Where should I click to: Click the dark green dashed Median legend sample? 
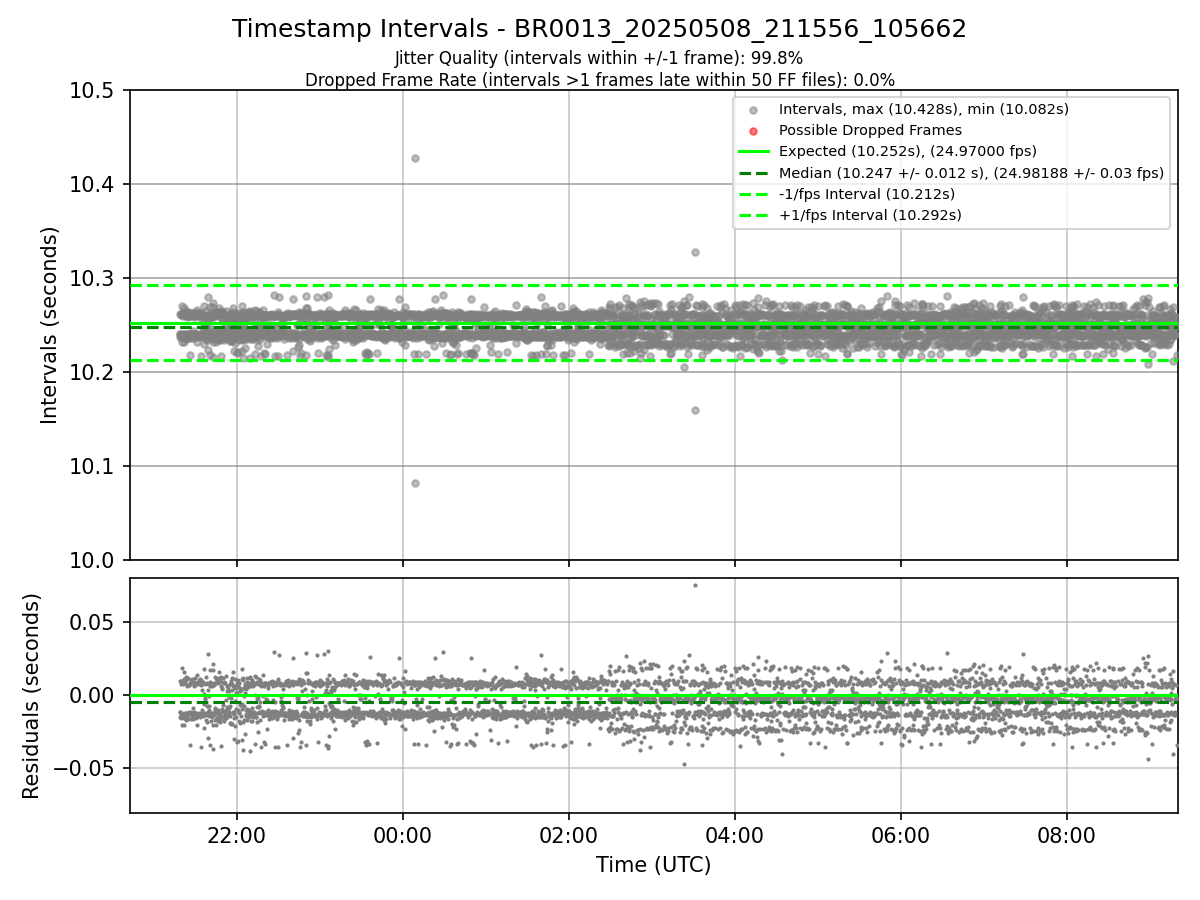(x=754, y=173)
